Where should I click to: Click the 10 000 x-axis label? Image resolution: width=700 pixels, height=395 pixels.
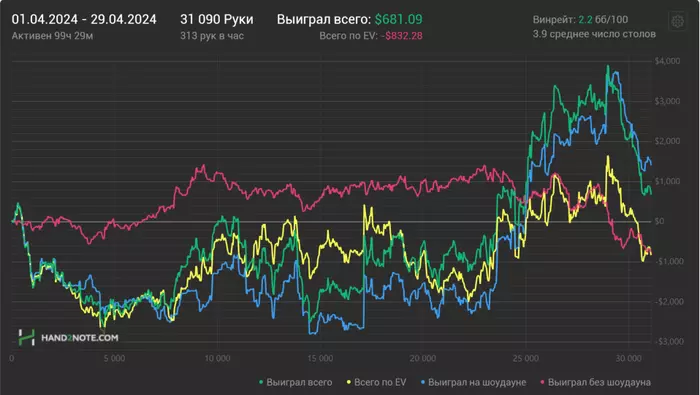coord(217,358)
